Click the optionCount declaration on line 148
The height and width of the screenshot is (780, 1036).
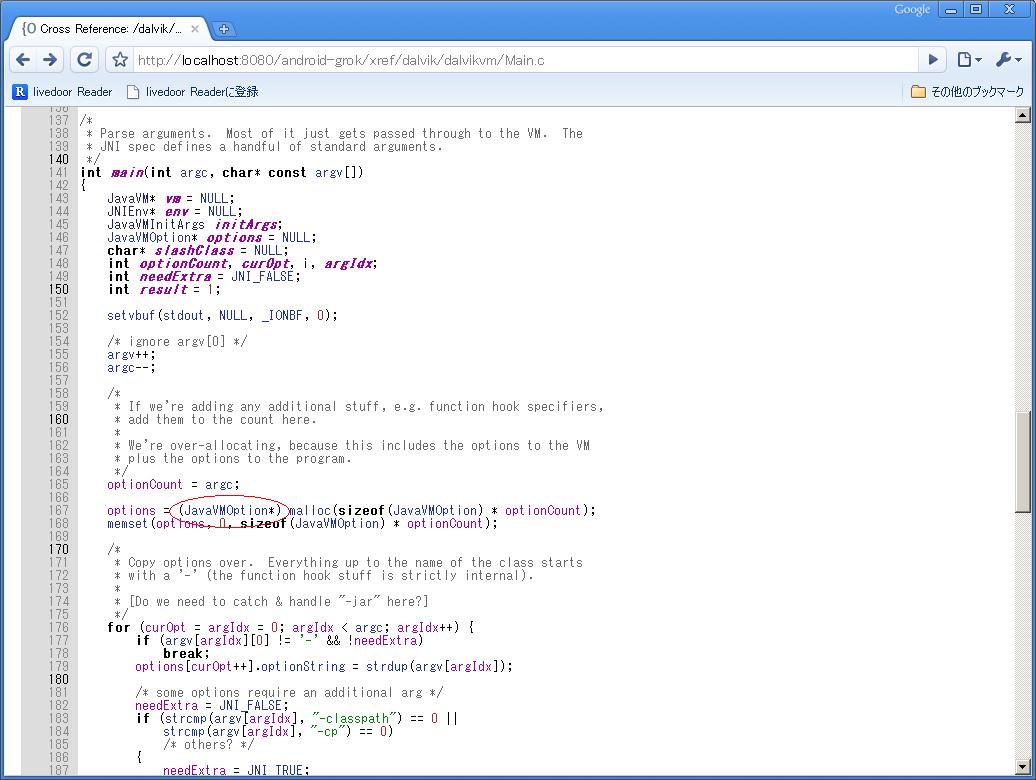point(184,264)
